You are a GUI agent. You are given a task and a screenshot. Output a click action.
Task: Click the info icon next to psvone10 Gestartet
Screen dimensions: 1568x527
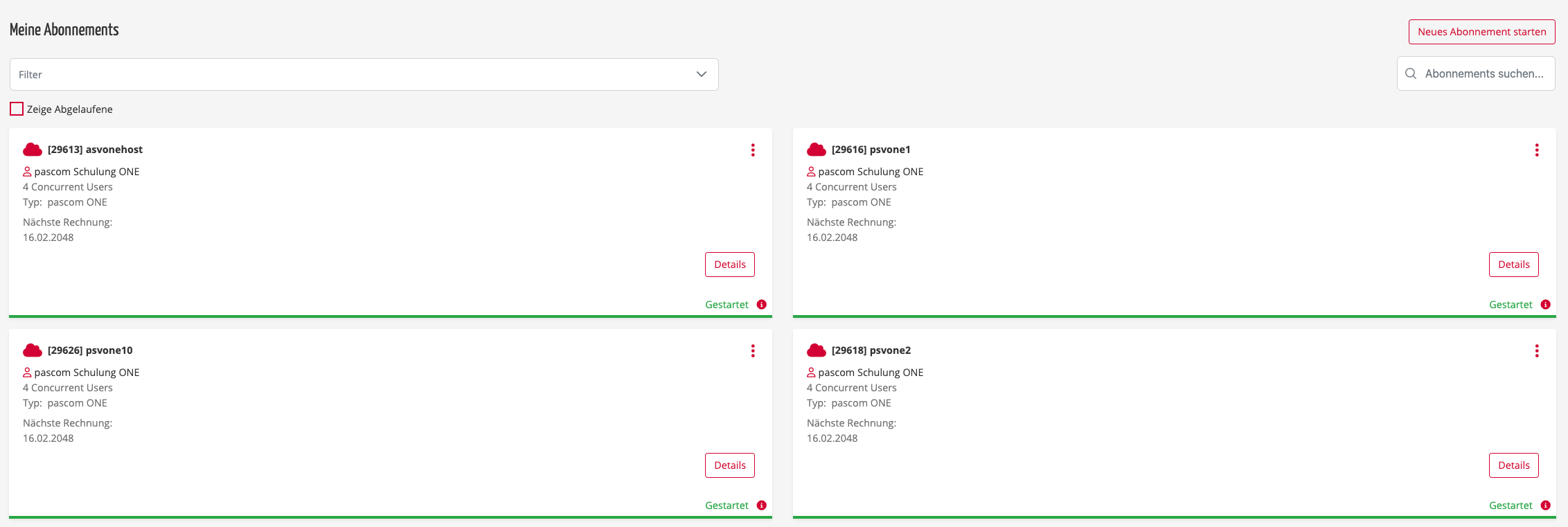(762, 506)
